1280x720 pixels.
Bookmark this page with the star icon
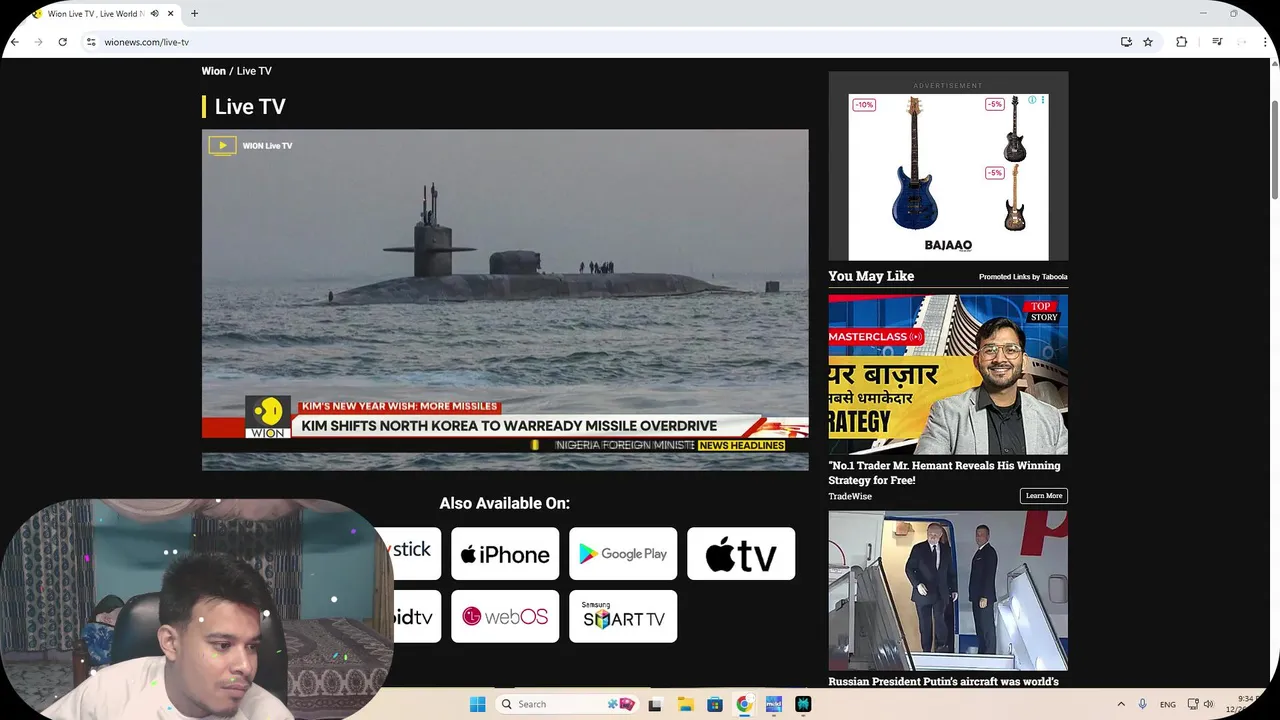(x=1148, y=42)
